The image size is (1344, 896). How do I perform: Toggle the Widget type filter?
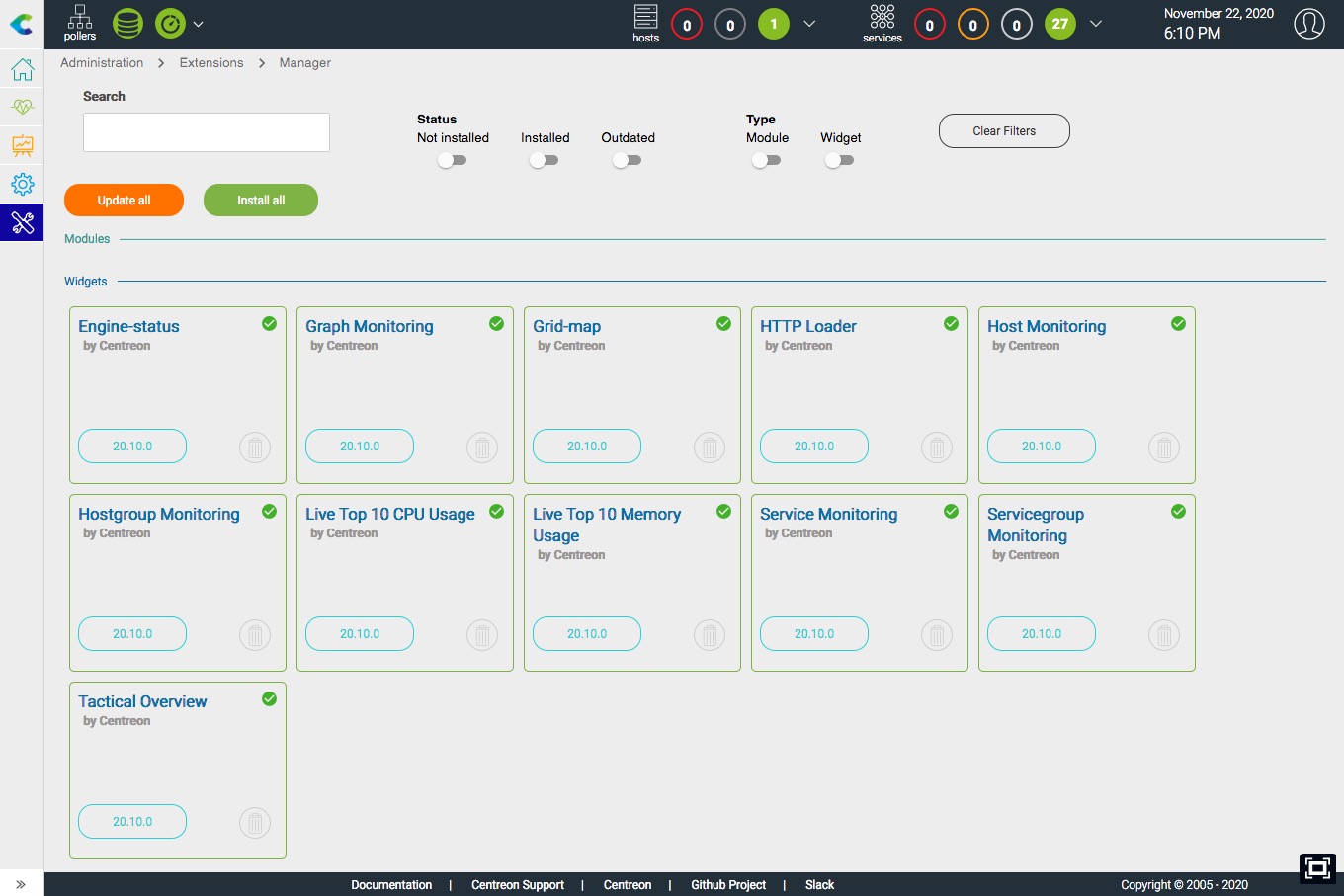[839, 160]
